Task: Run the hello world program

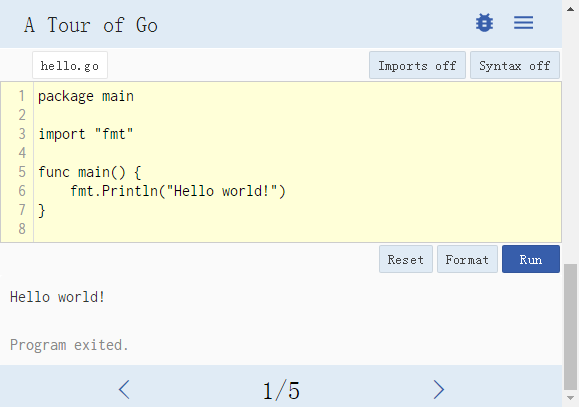Action: 531,259
